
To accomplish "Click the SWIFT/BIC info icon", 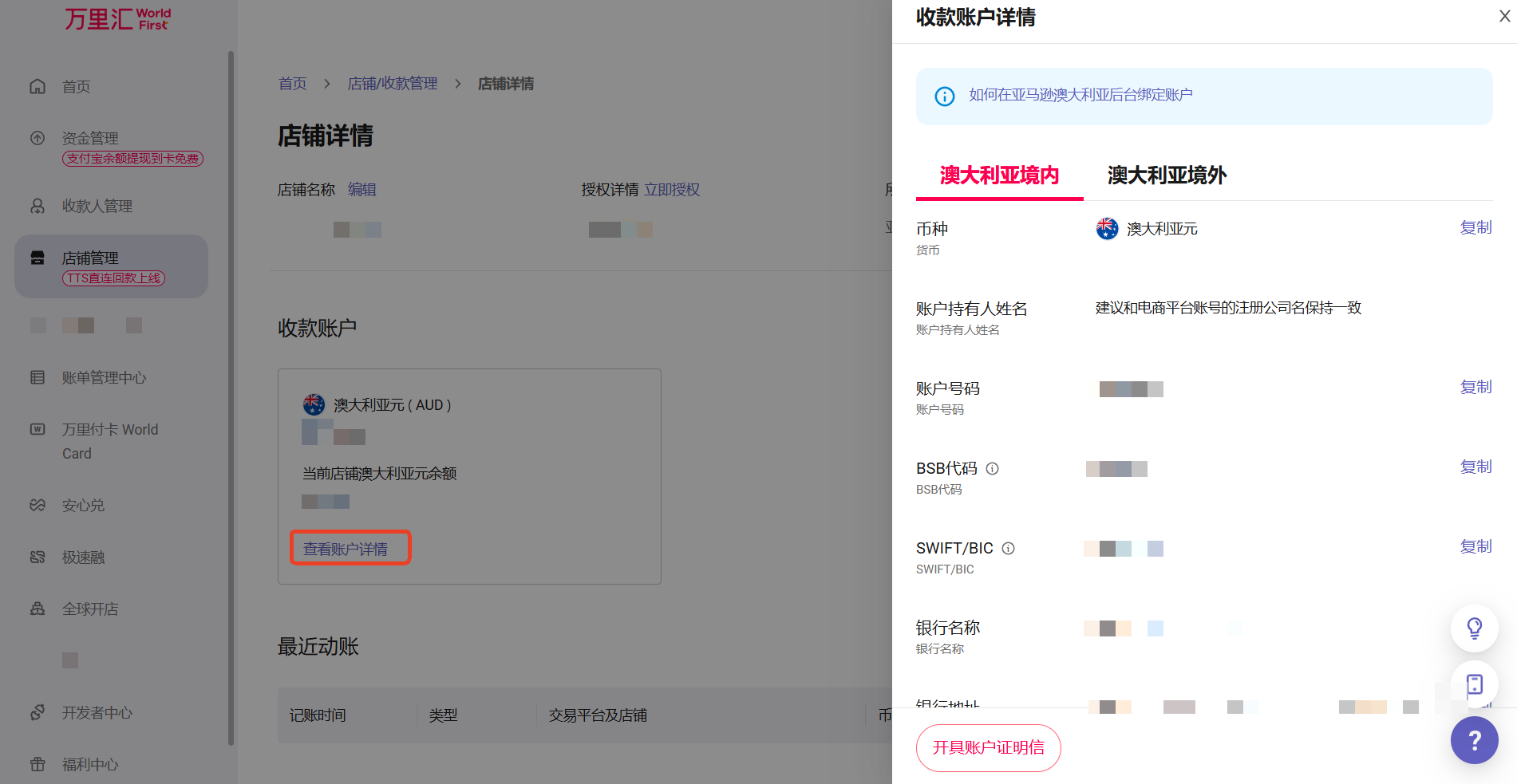I will pyautogui.click(x=1008, y=549).
